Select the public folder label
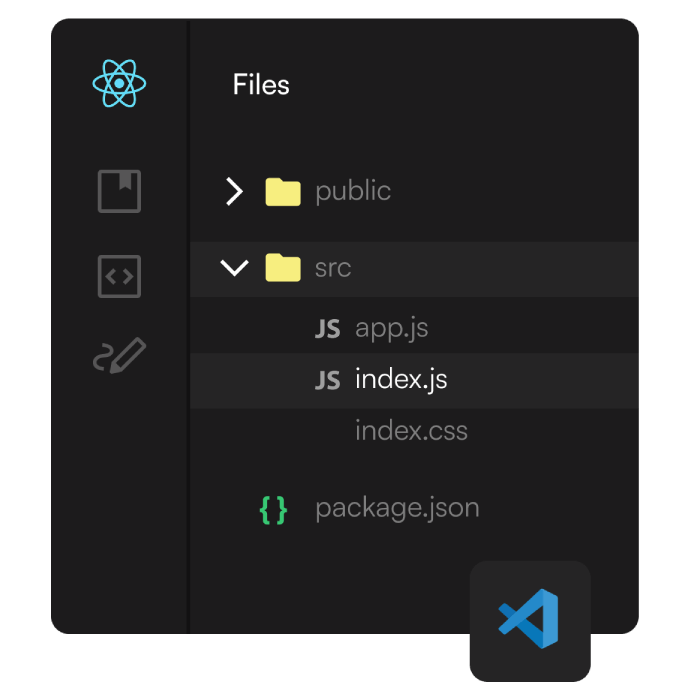This screenshot has height=690, width=690. pos(353,191)
